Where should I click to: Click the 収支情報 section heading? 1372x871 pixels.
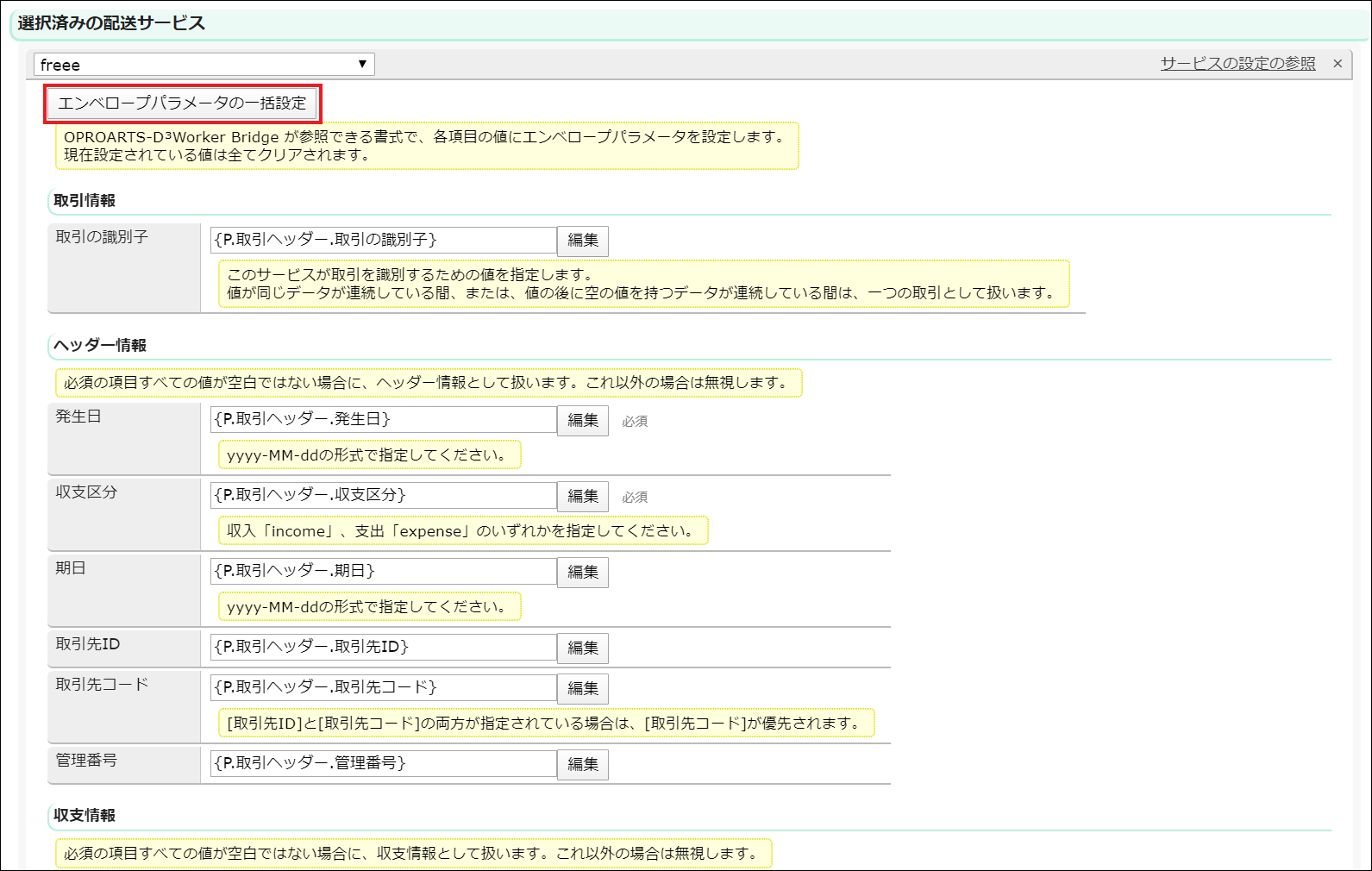tap(85, 816)
